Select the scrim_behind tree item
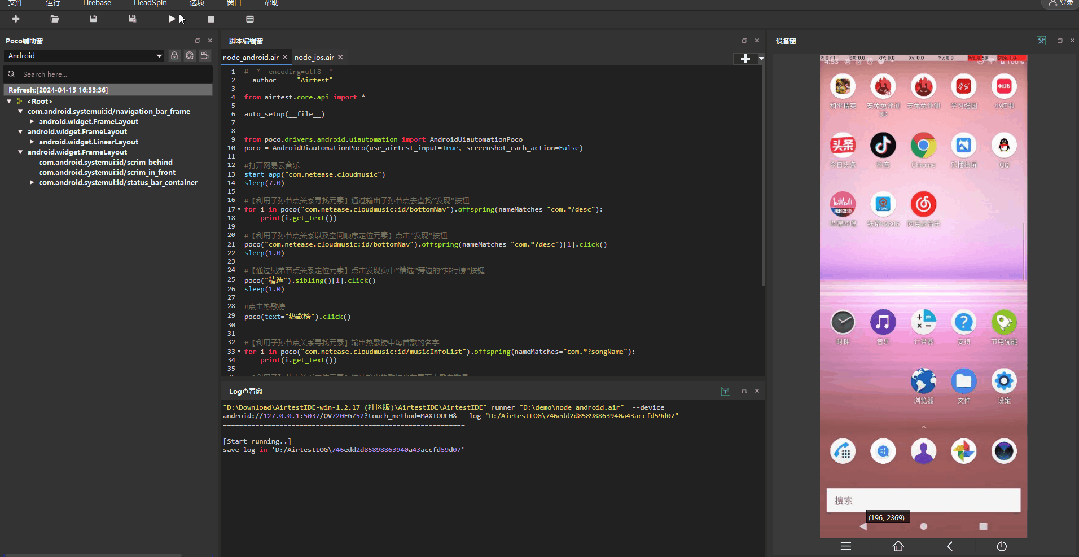The width and height of the screenshot is (1079, 557). (x=105, y=162)
